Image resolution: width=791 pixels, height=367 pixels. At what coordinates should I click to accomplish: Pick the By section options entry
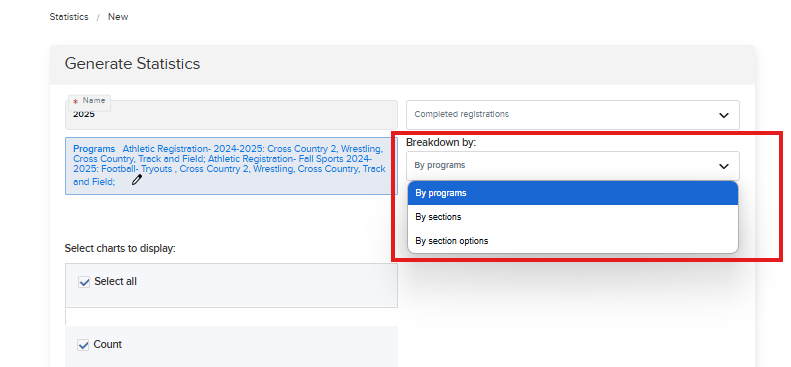click(573, 241)
